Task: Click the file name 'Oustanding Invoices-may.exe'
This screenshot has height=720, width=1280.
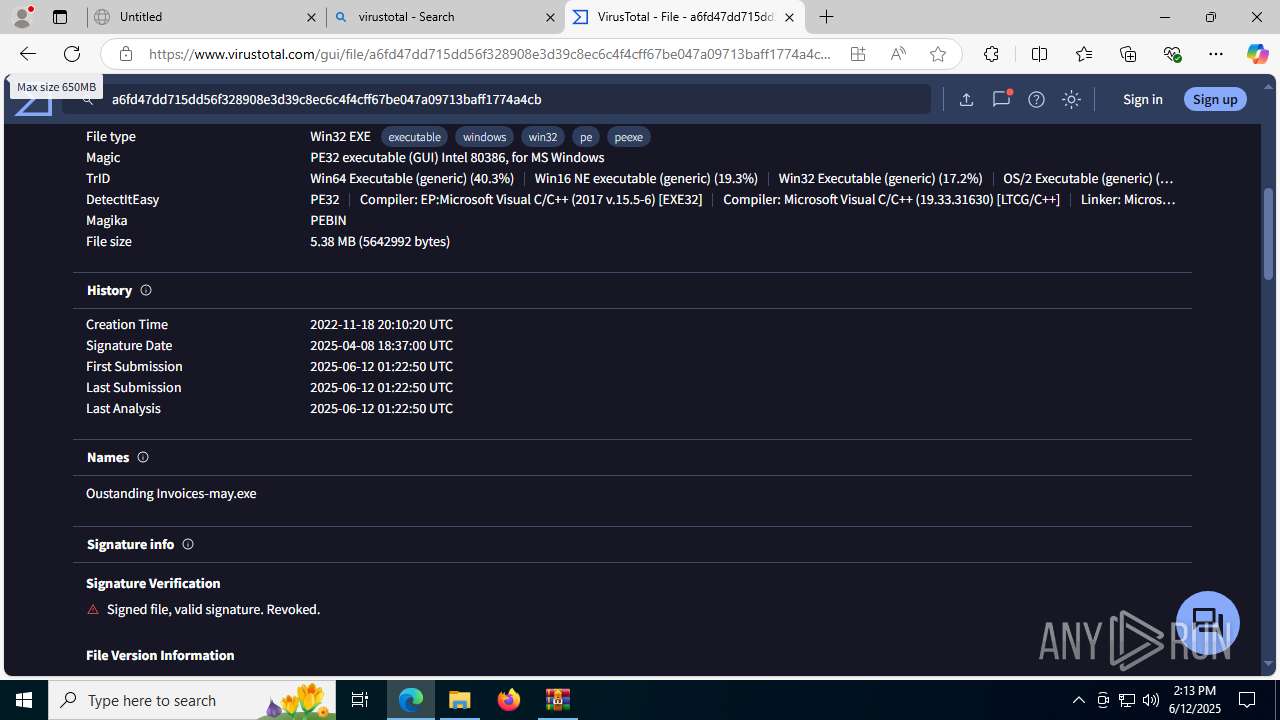Action: pyautogui.click(x=171, y=493)
